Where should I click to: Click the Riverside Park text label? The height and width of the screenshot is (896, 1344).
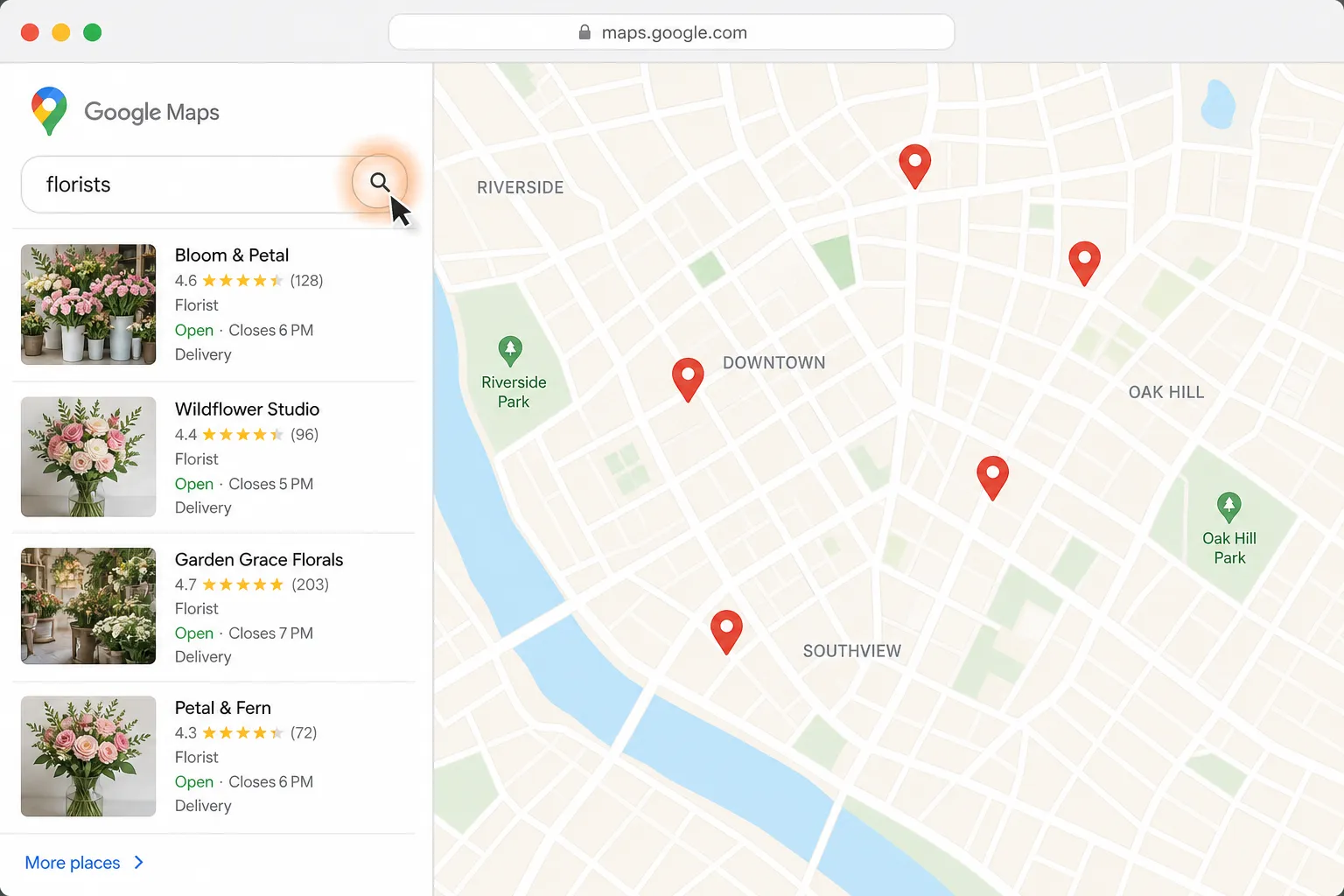(514, 392)
